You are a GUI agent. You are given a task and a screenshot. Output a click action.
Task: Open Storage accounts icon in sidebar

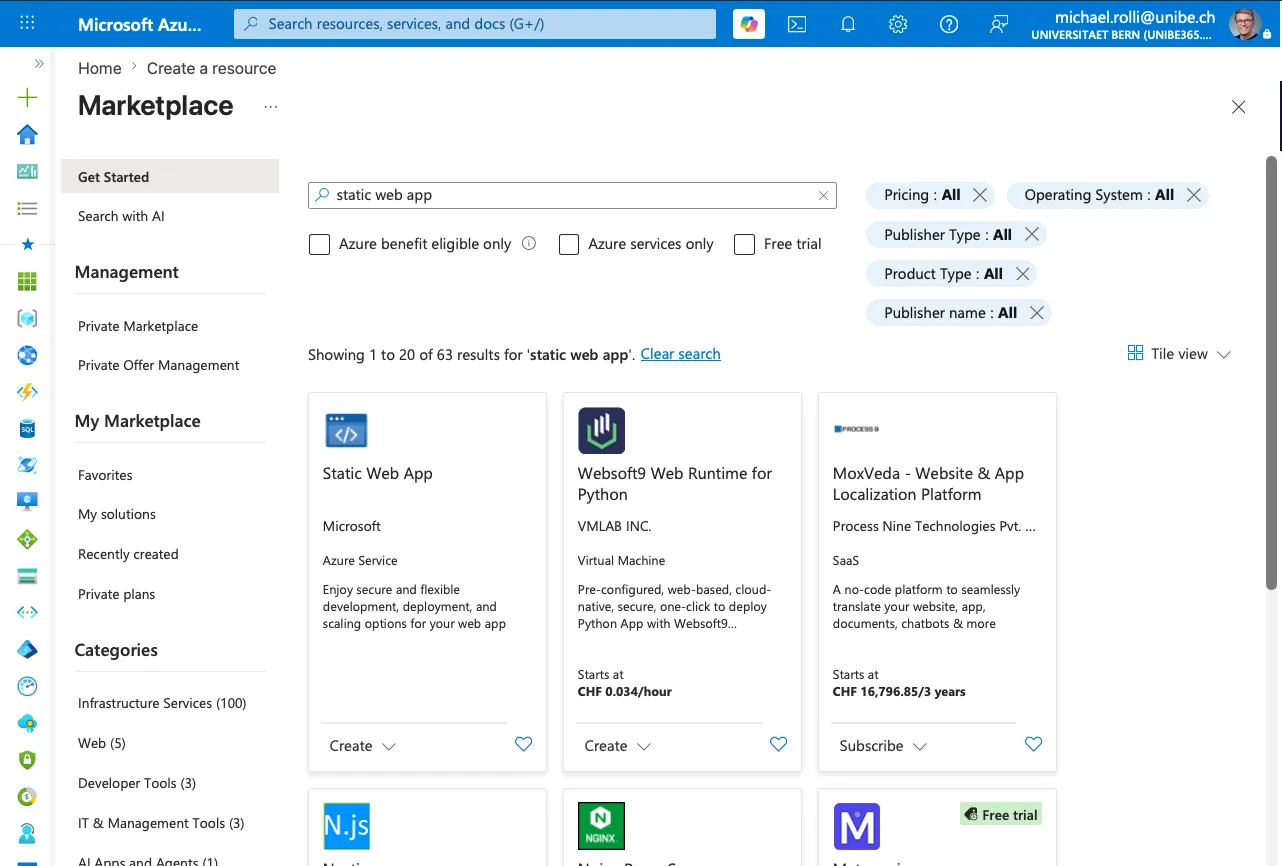[27, 576]
